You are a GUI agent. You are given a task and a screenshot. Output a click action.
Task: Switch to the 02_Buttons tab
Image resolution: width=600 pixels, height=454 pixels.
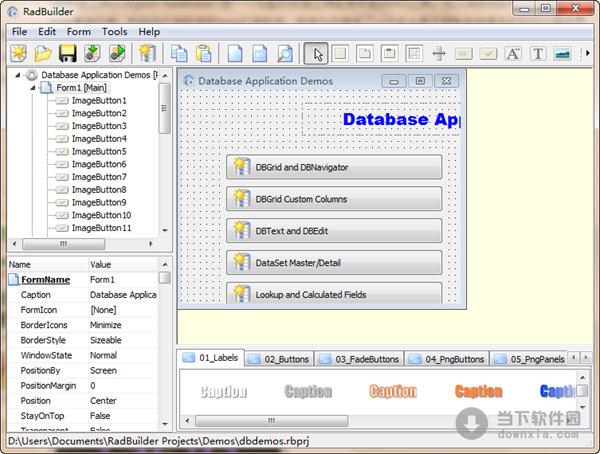click(280, 359)
